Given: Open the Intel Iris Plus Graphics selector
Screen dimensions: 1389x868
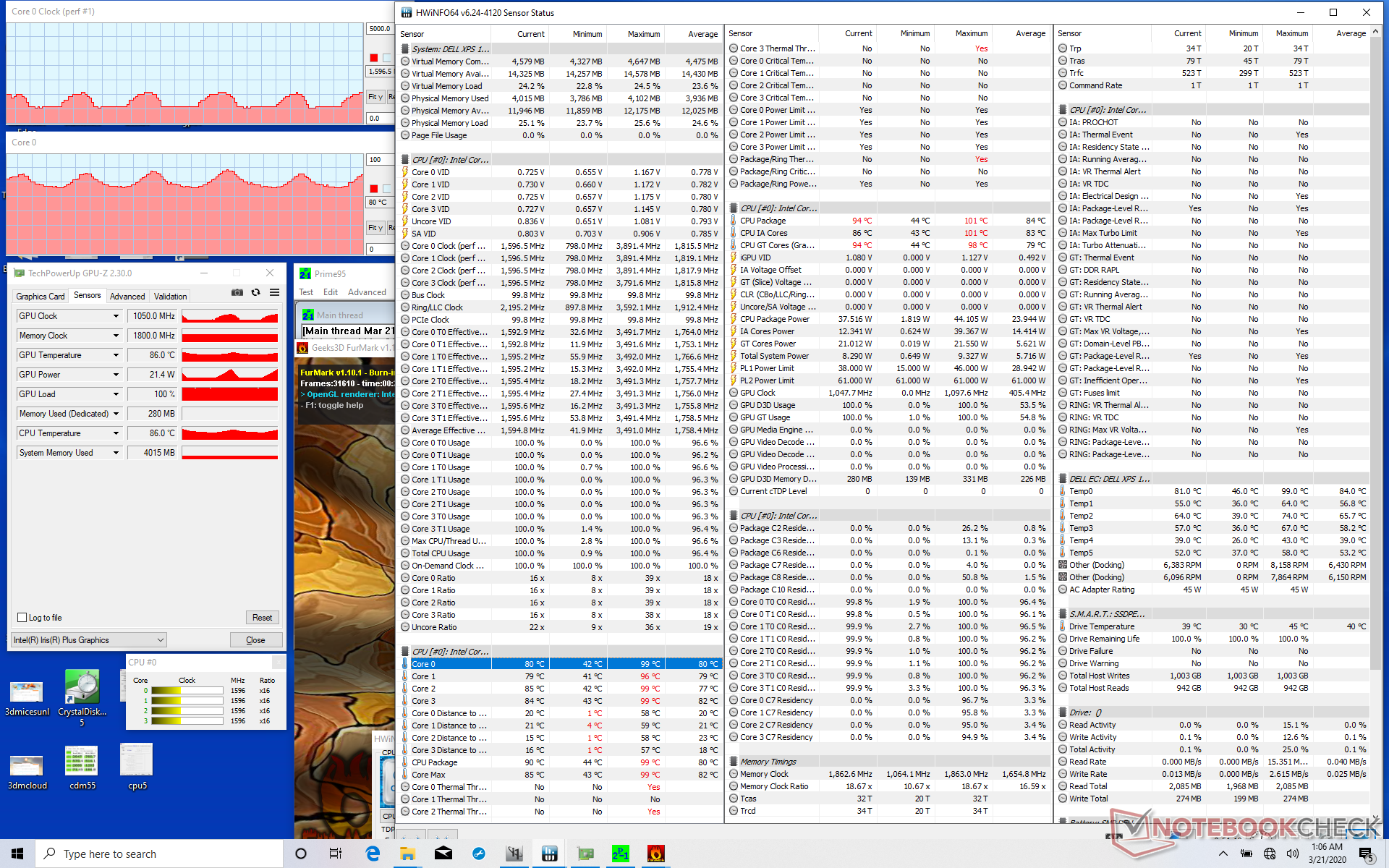Looking at the screenshot, I should [x=88, y=640].
